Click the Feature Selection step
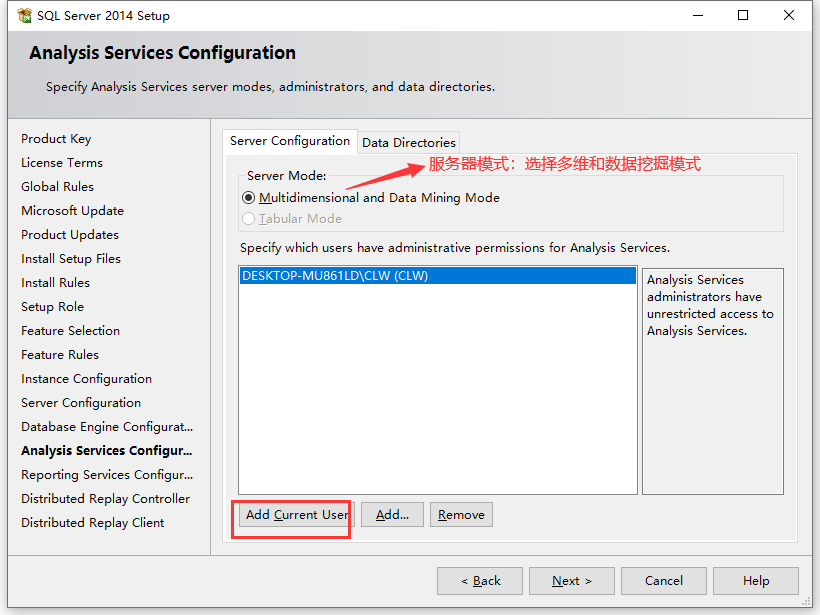The height and width of the screenshot is (615, 820). pyautogui.click(x=71, y=331)
